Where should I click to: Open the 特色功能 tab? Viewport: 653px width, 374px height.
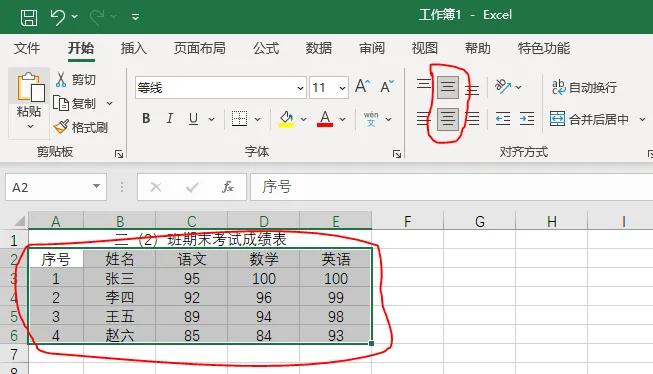pyautogui.click(x=544, y=48)
